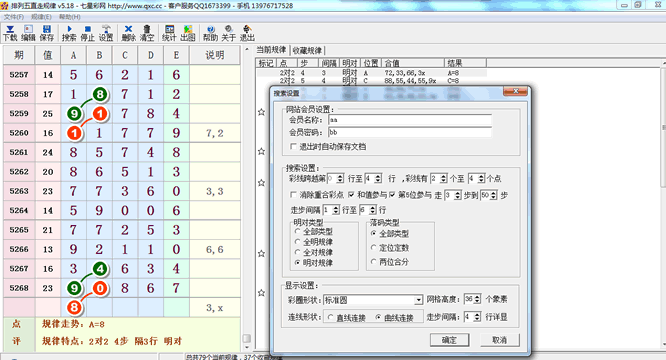Click the number table scrollbar up arrow
The height and width of the screenshot is (360, 666).
(x=247, y=50)
